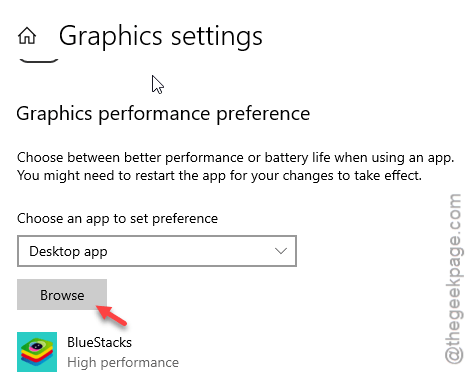
Task: Click the sentence about restarting the app
Action: point(219,175)
